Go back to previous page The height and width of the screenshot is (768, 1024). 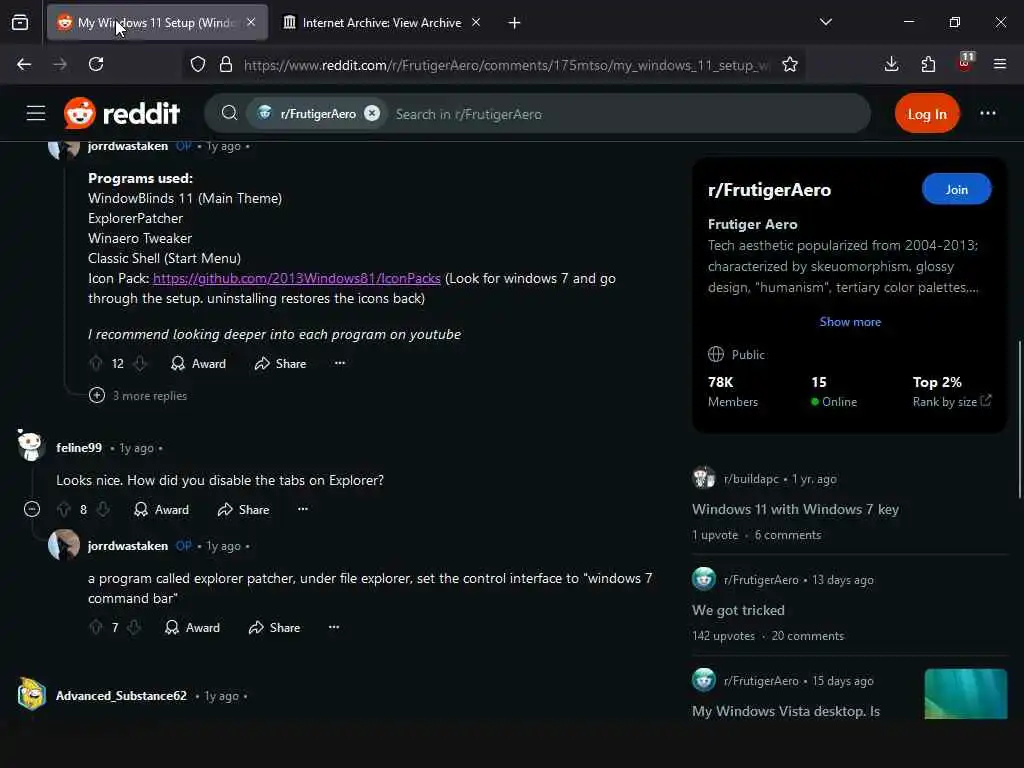pos(24,64)
